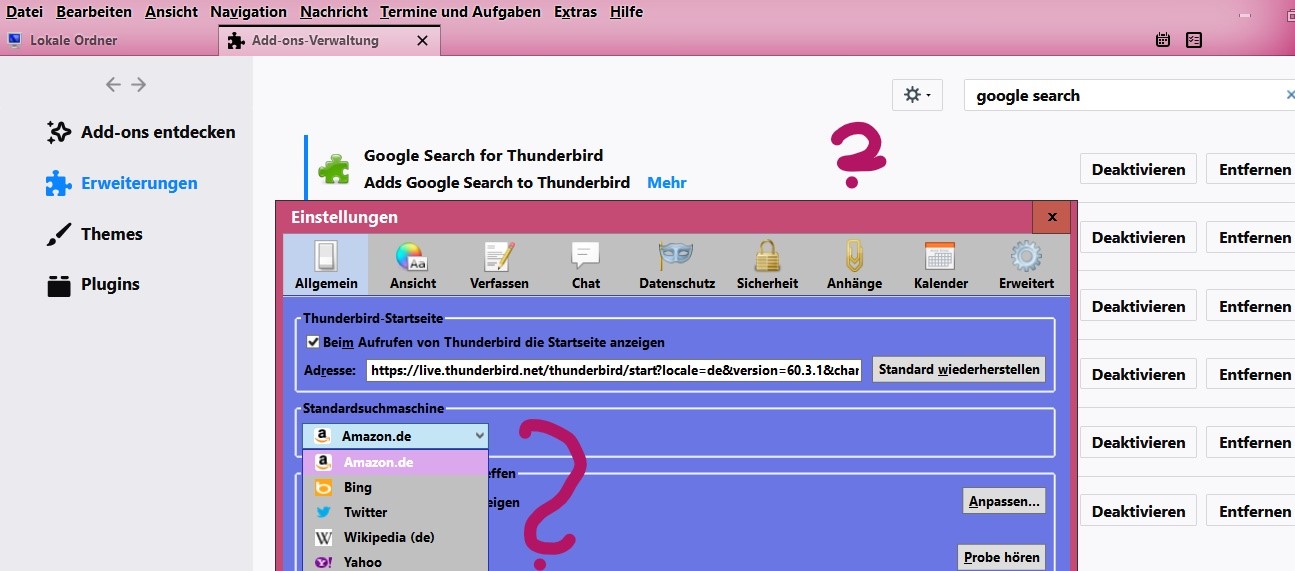
Task: Select Yahoo in search engine list
Action: [395, 561]
